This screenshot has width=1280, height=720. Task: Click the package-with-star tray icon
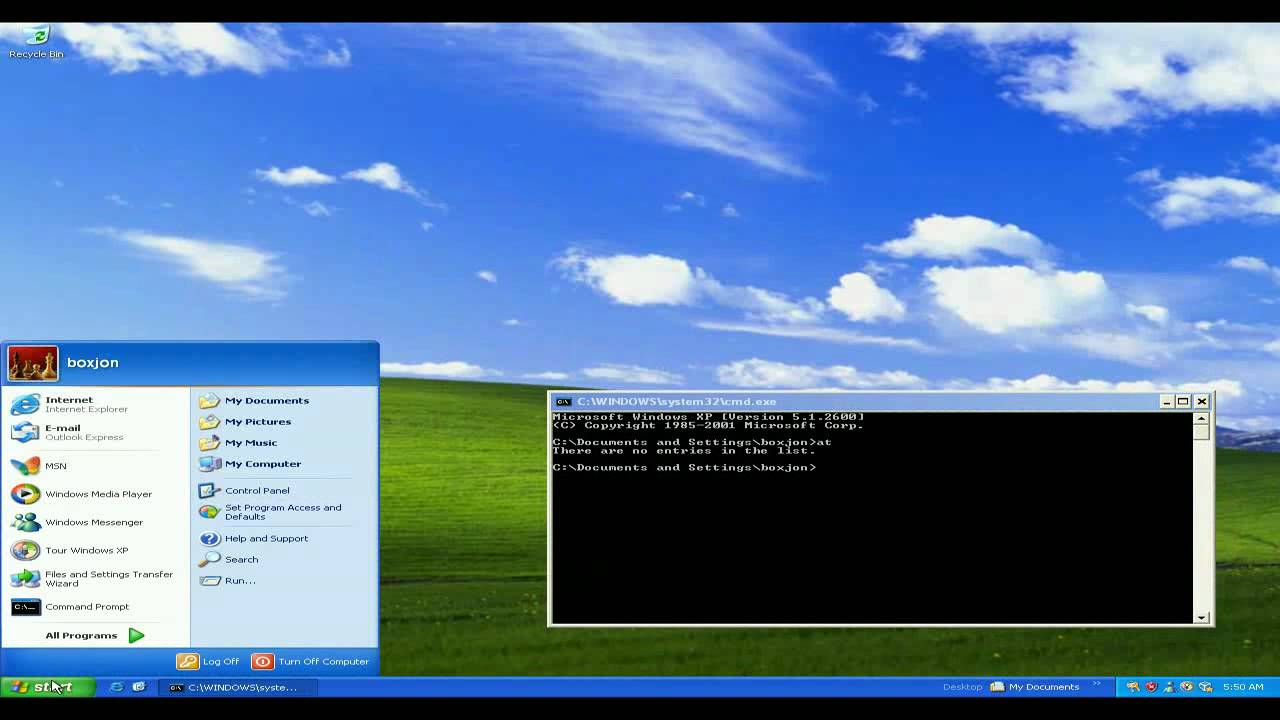(1205, 687)
